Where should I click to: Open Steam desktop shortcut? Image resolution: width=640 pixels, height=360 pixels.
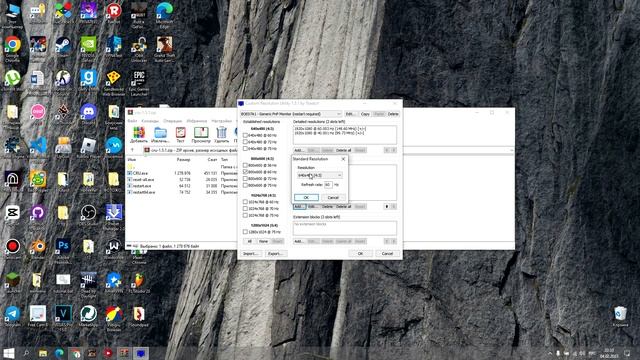63,44
